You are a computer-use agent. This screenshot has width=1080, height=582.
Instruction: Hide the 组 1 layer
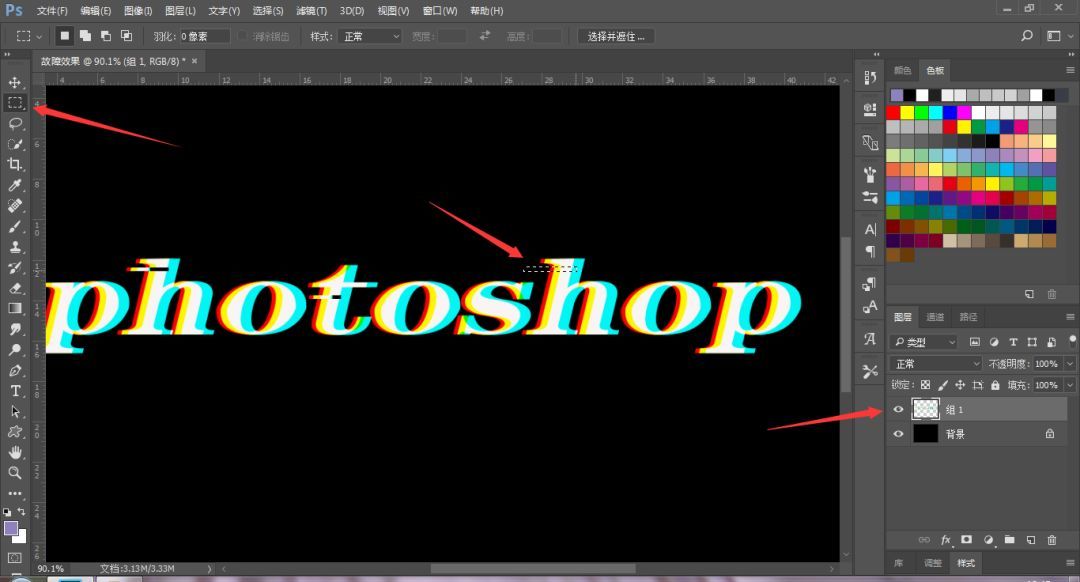tap(898, 409)
